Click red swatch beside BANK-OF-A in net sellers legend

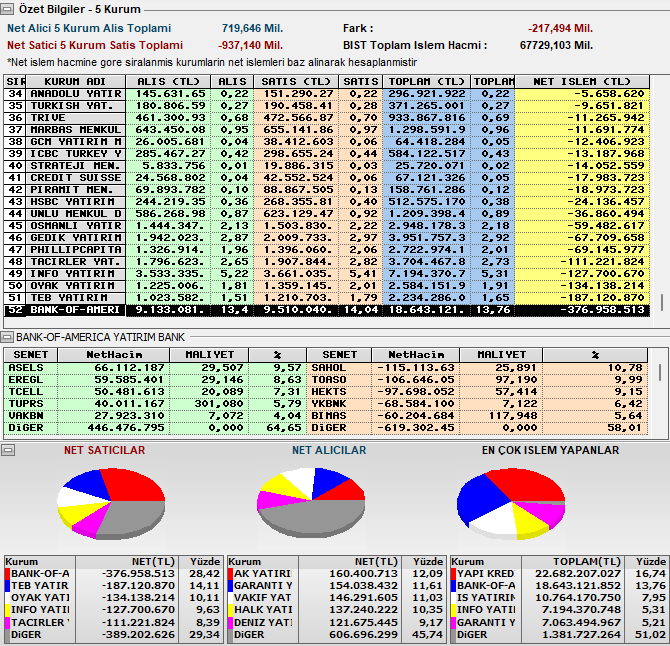coord(7,574)
